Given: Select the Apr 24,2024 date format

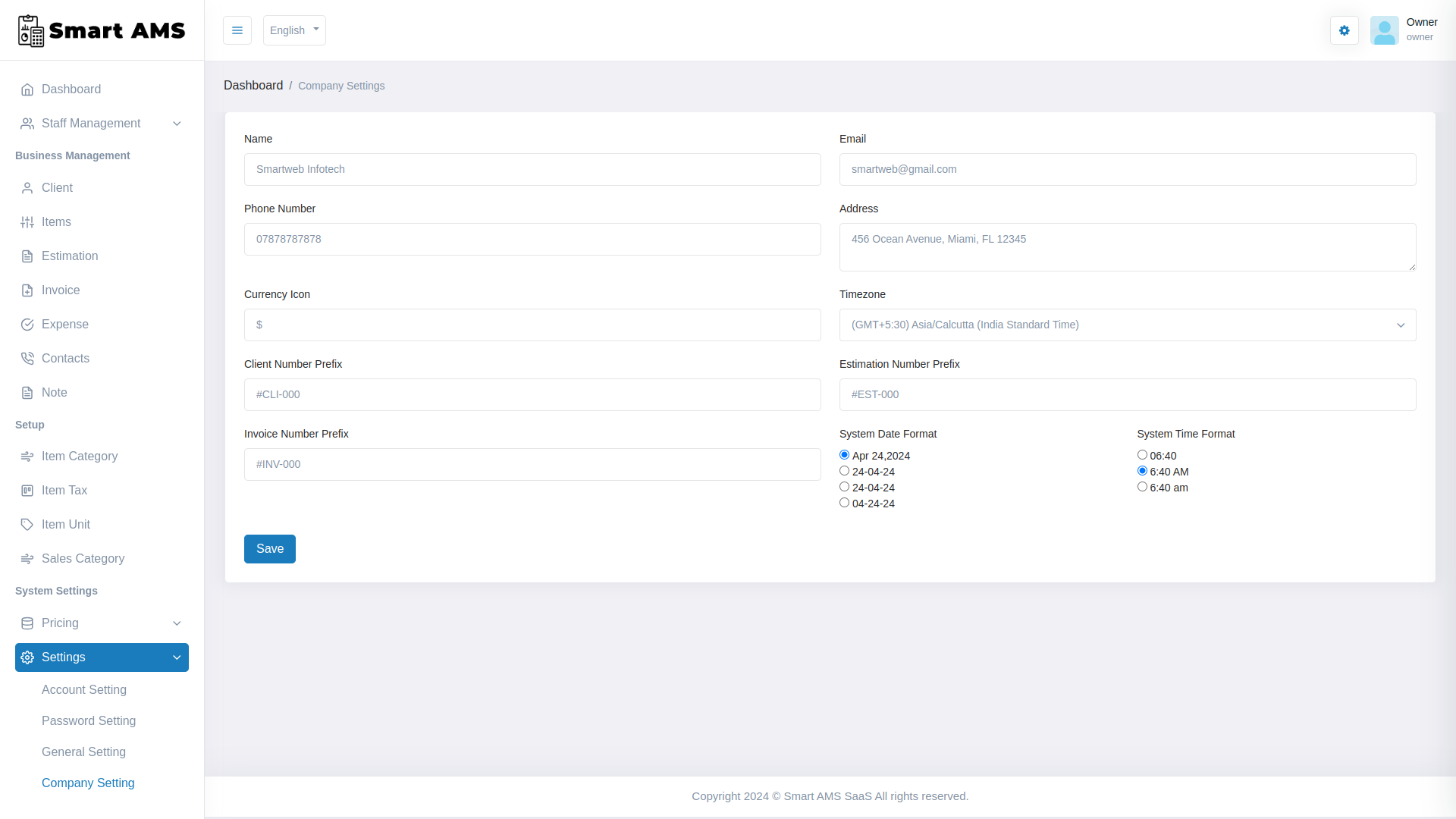Looking at the screenshot, I should [844, 454].
